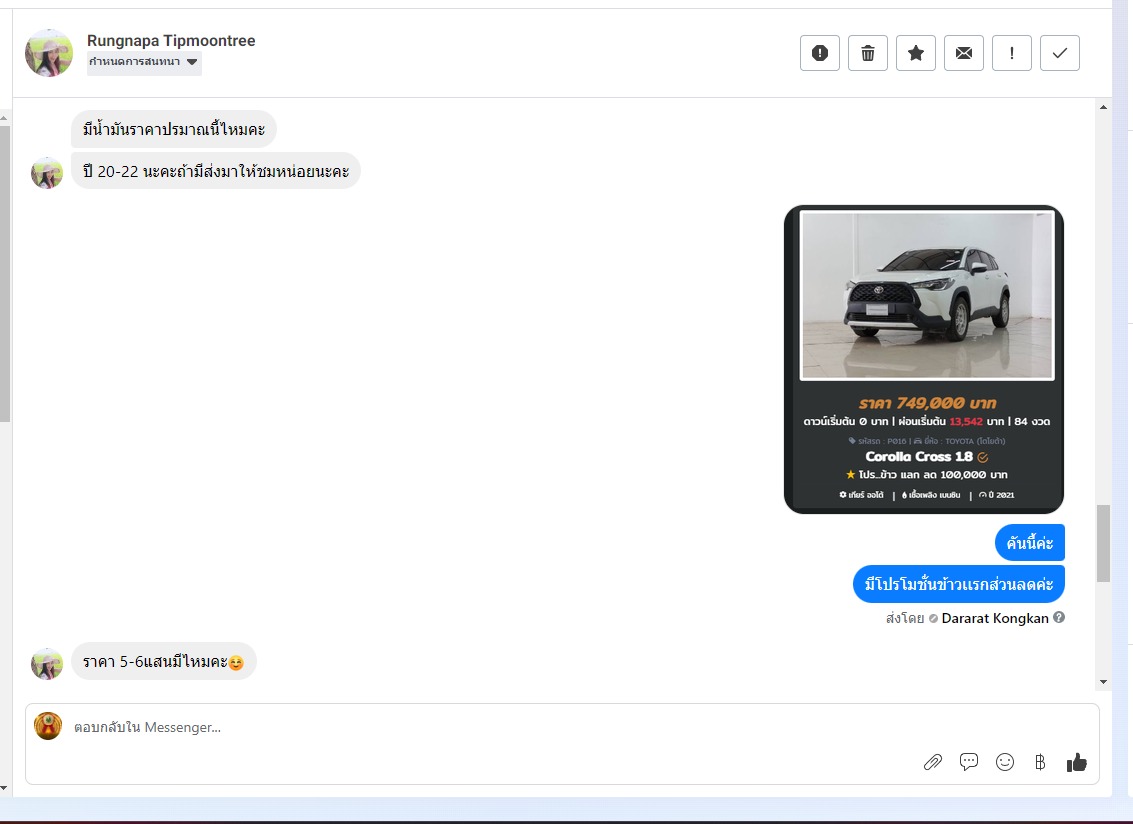
Task: Star this conversation as follow-up
Action: pos(916,53)
